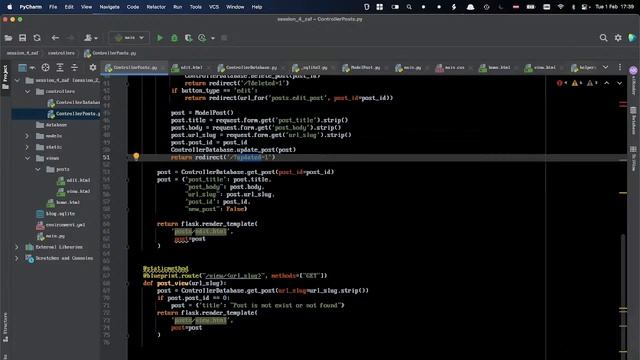This screenshot has width=640, height=360.
Task: Open the user account dropdown in toolbar
Action: click(x=91, y=38)
